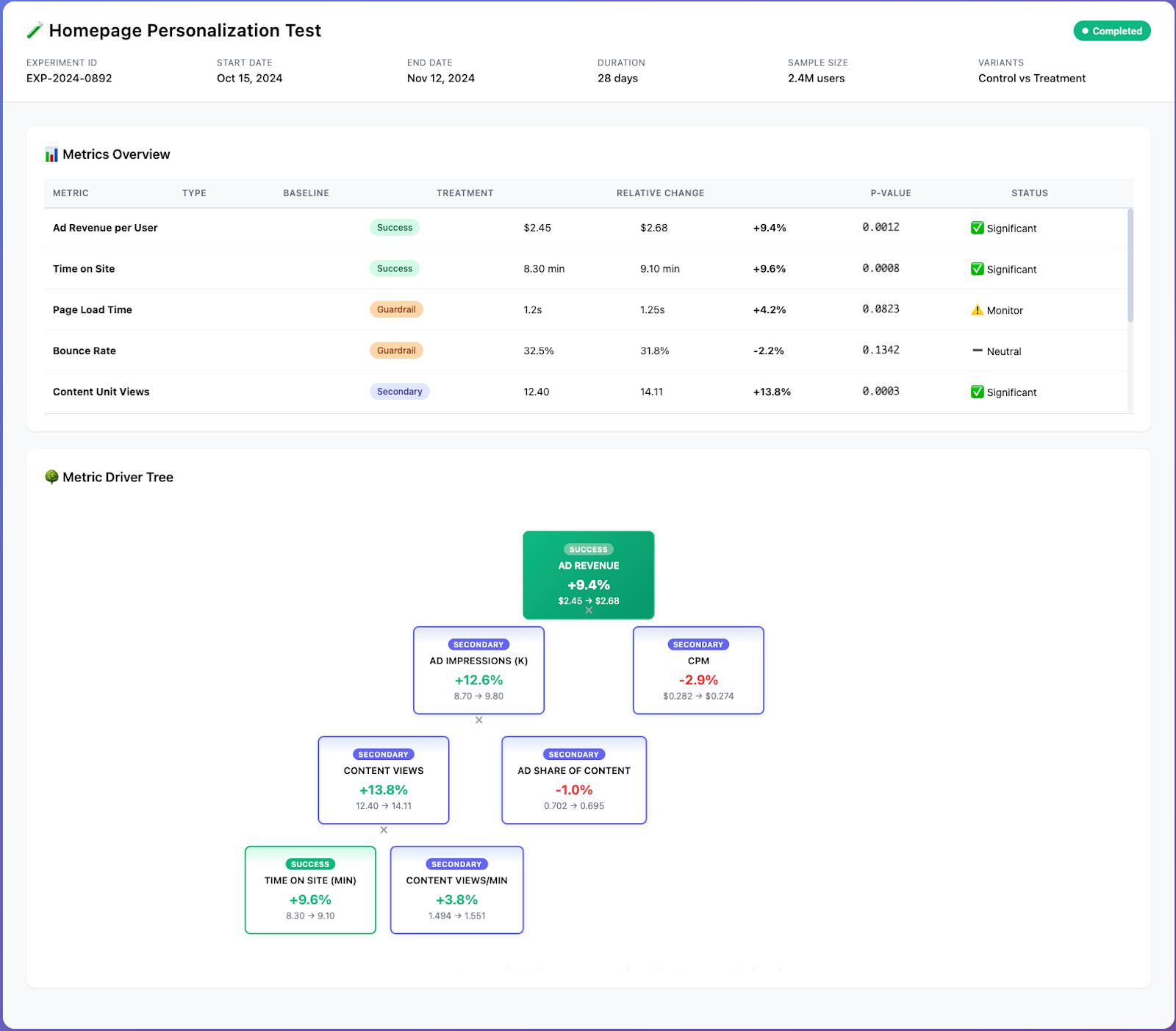The height and width of the screenshot is (1031, 1176).
Task: Click the tree icon by Metric Driver Tree
Action: point(51,477)
